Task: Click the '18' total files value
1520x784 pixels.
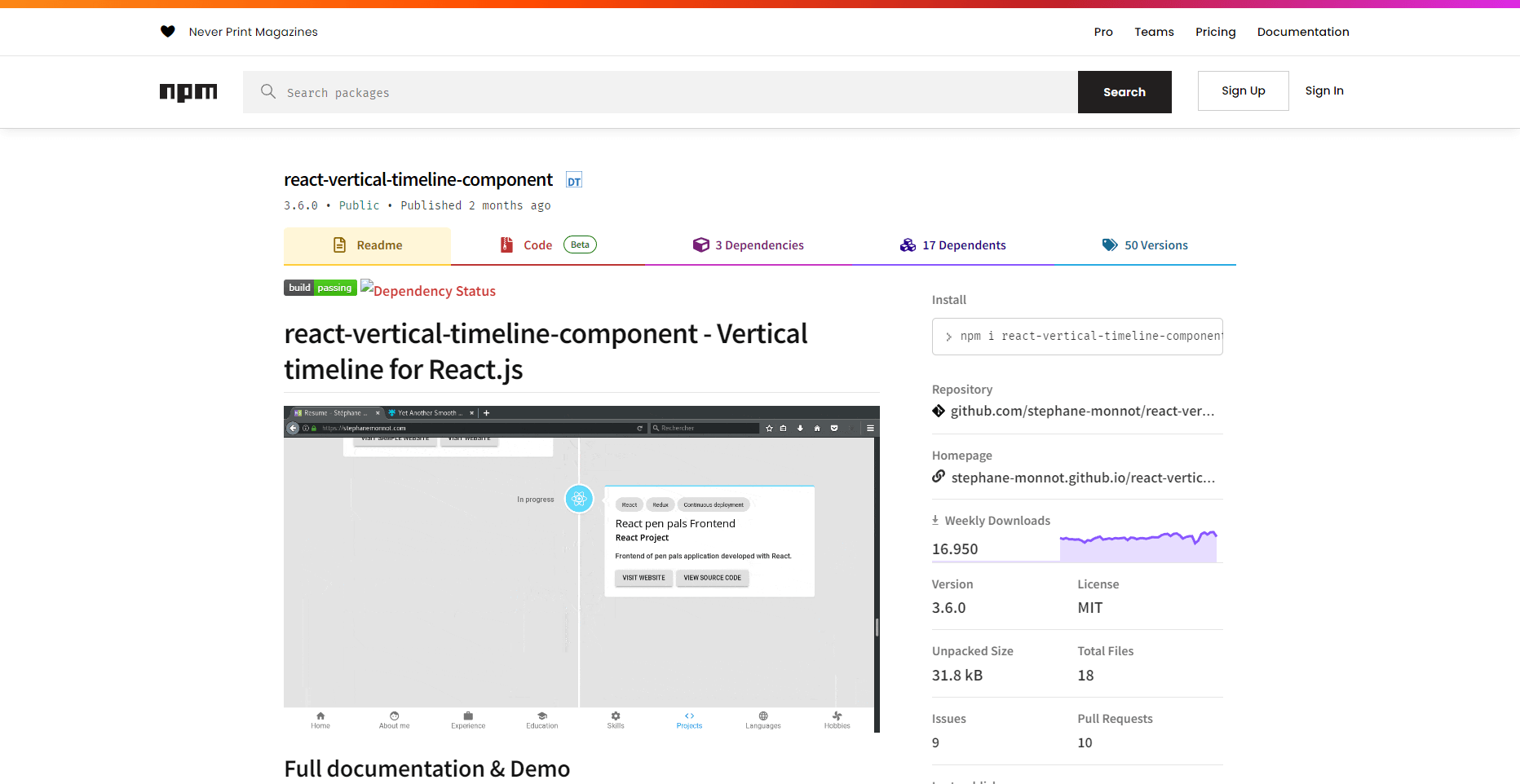Action: [1085, 676]
